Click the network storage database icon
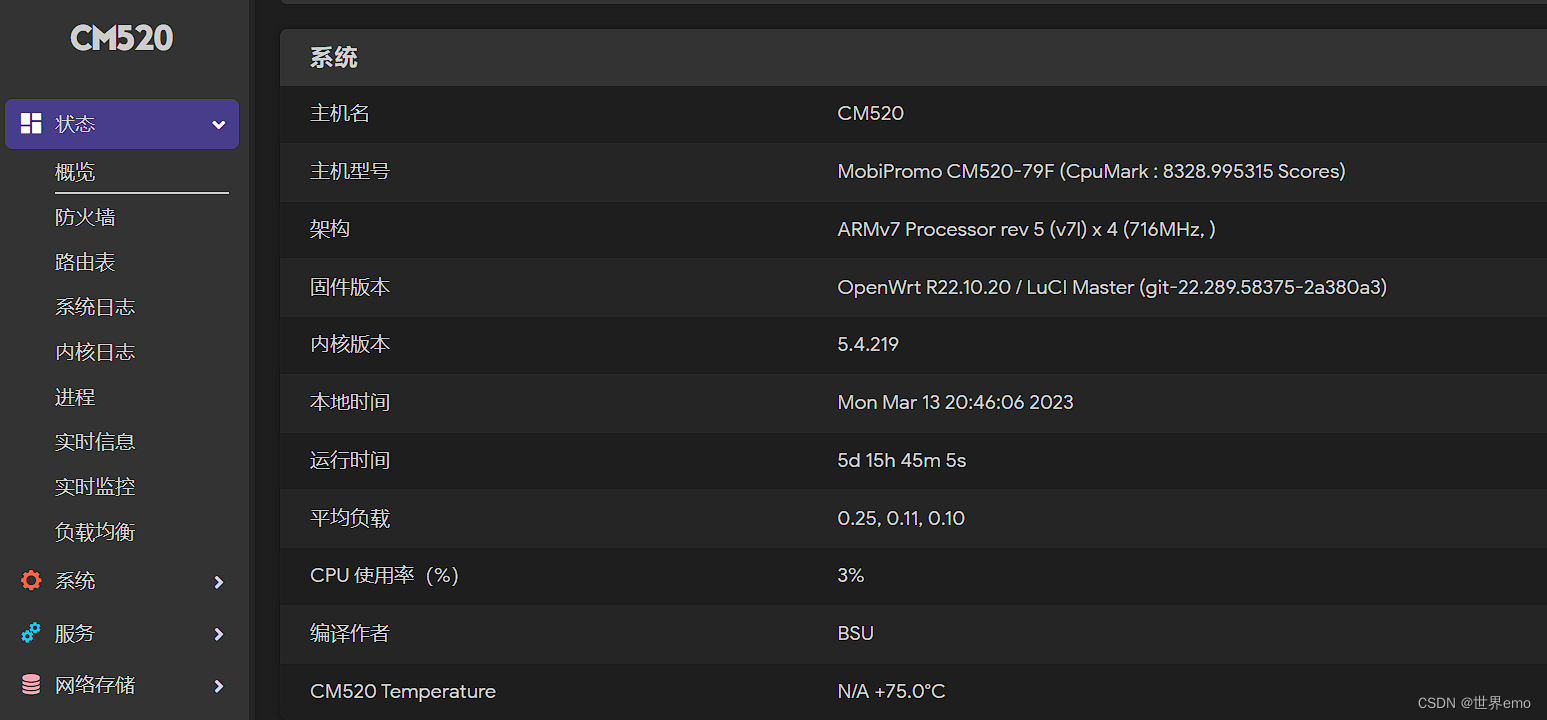The image size is (1547, 720). point(31,685)
